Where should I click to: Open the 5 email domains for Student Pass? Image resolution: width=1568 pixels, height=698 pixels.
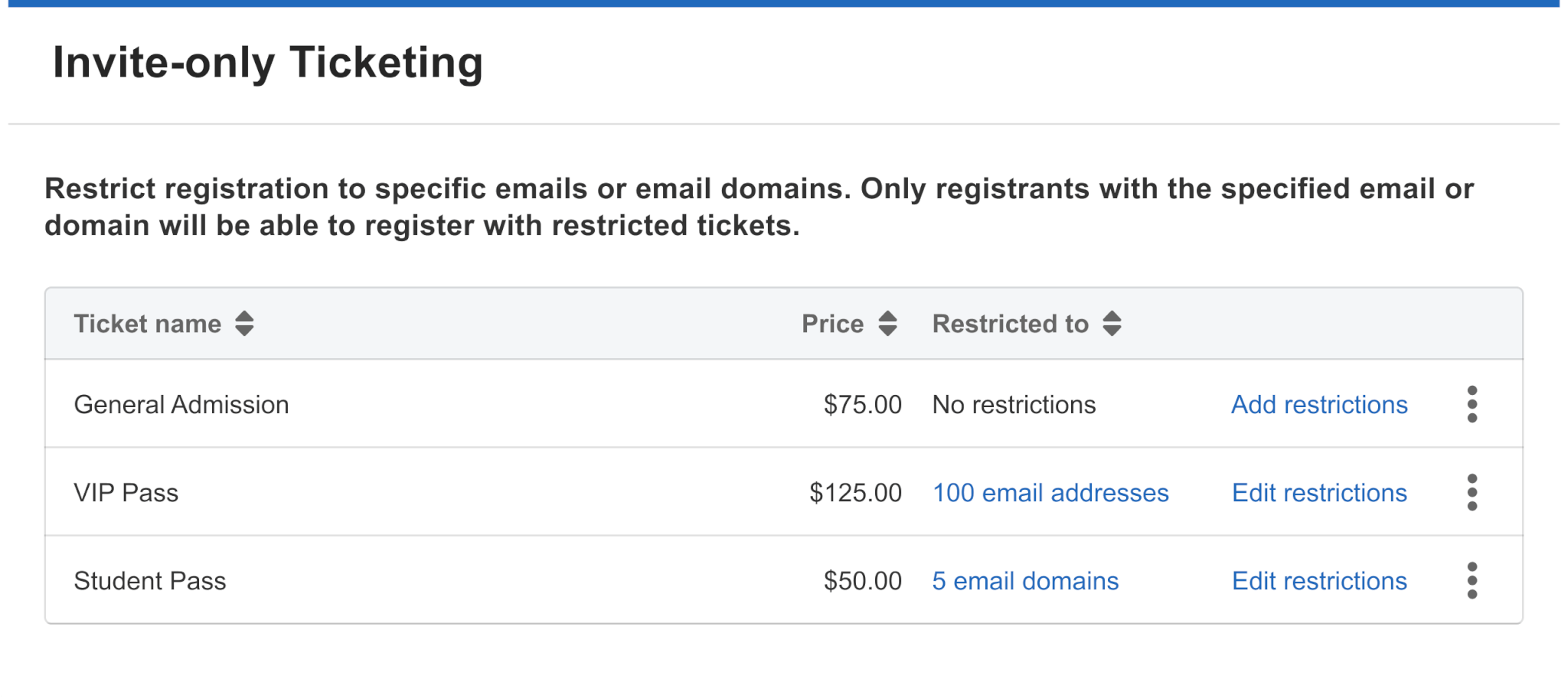(x=1024, y=581)
